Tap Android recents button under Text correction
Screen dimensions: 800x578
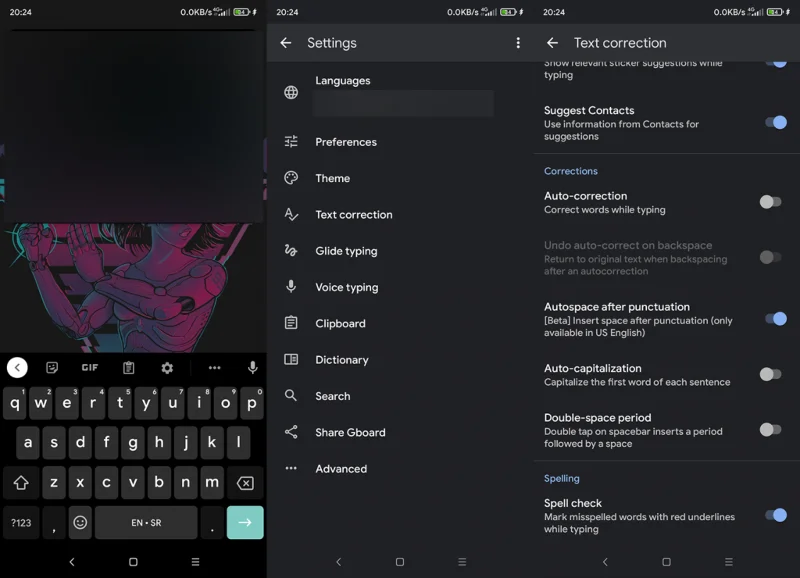(729, 562)
